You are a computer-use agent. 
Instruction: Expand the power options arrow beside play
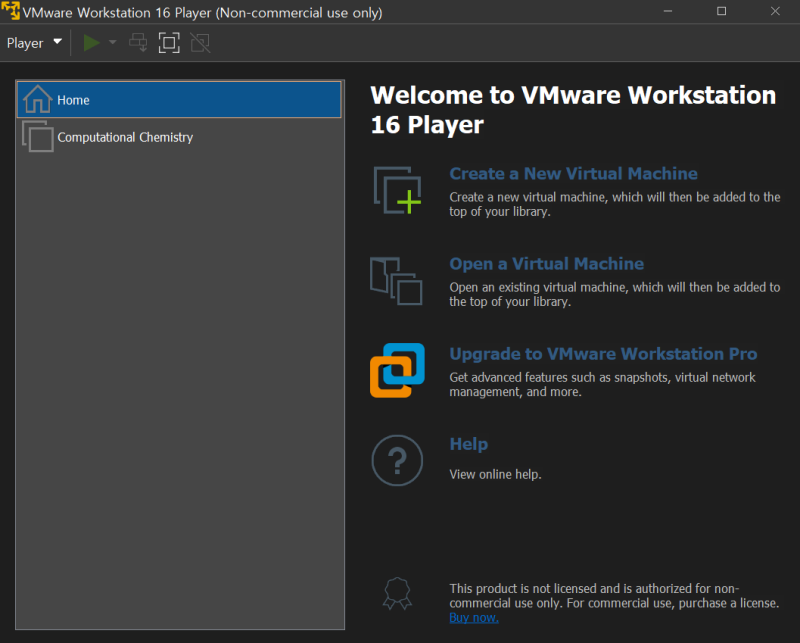pyautogui.click(x=113, y=43)
